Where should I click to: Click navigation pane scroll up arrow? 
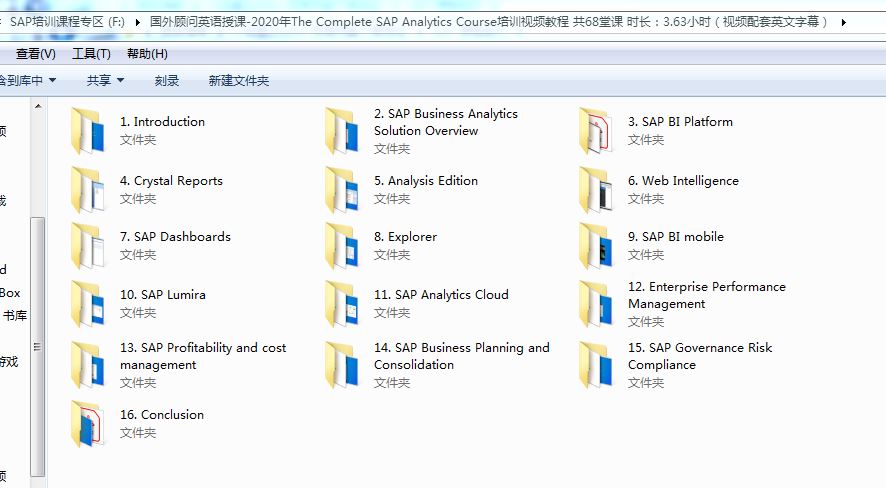tap(38, 106)
